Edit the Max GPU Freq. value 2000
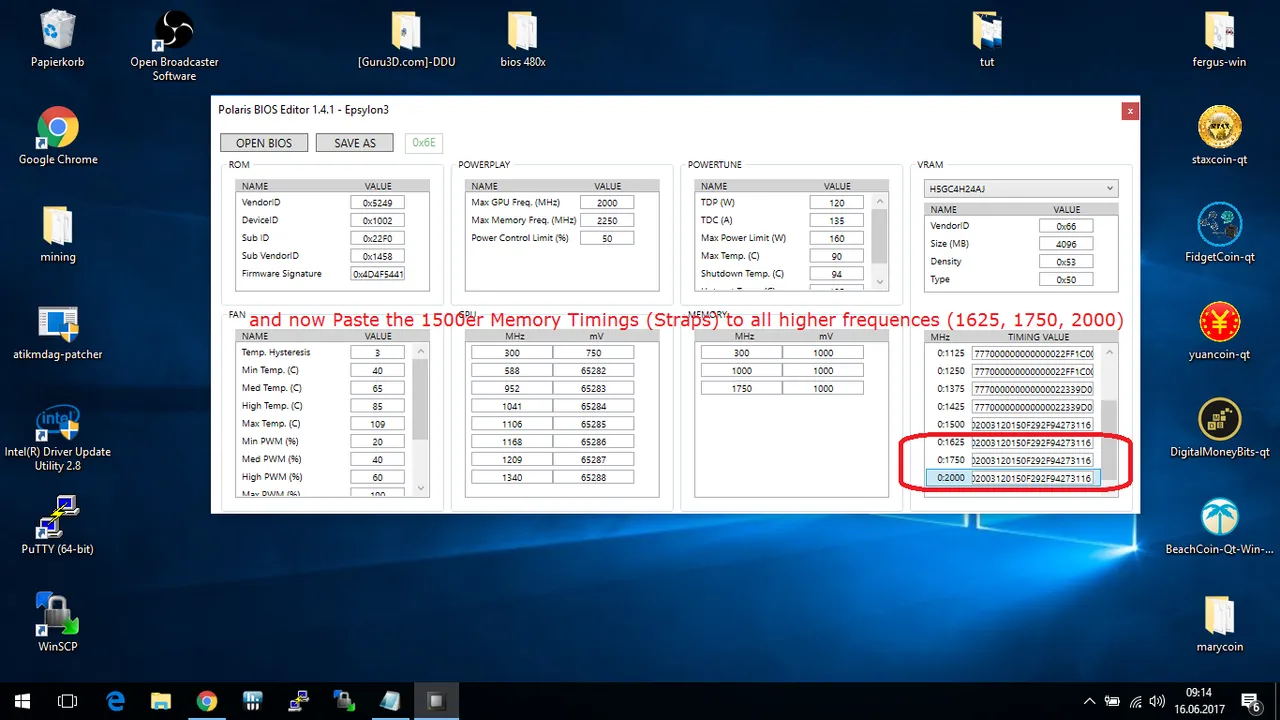The width and height of the screenshot is (1280, 720). [x=607, y=202]
